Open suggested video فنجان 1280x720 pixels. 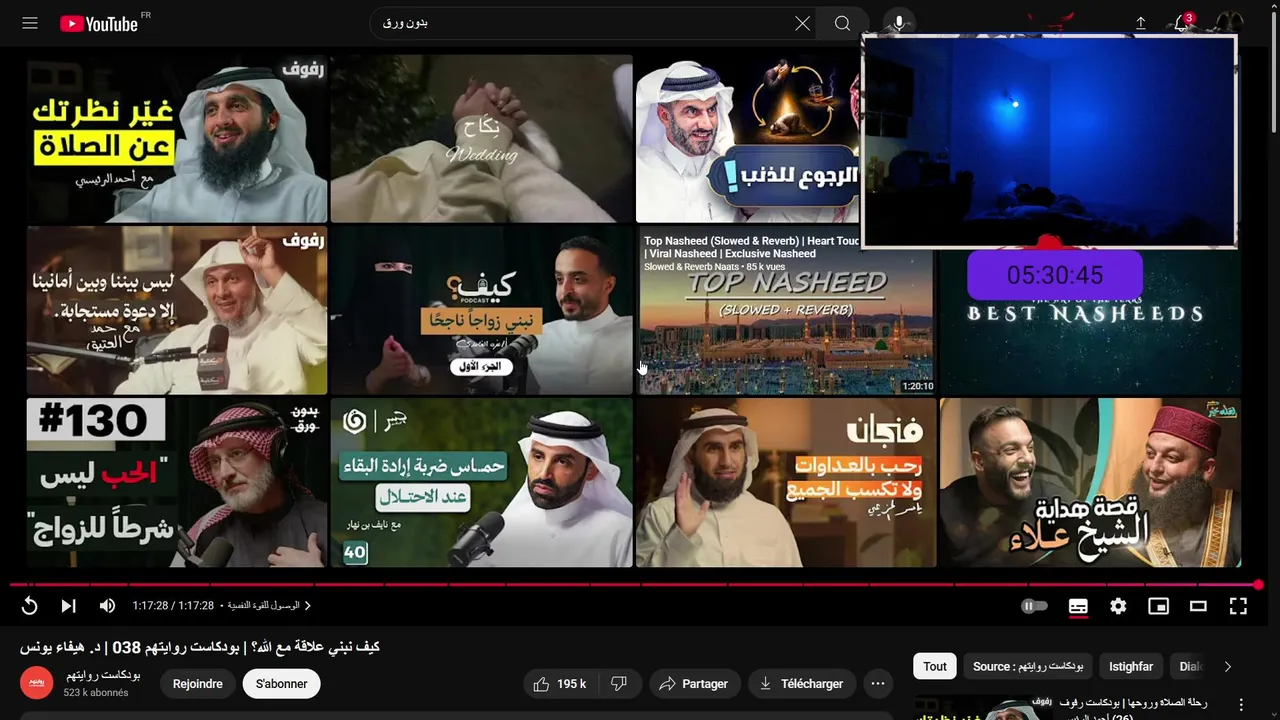[786, 483]
